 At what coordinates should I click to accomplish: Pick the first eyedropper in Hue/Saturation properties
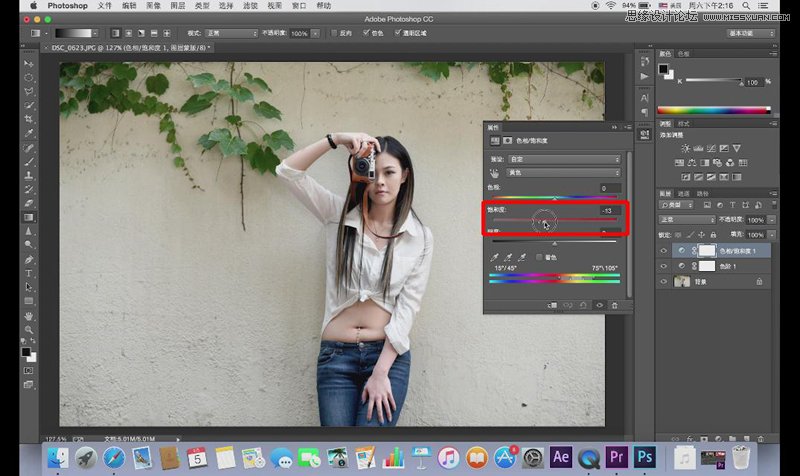(x=494, y=257)
